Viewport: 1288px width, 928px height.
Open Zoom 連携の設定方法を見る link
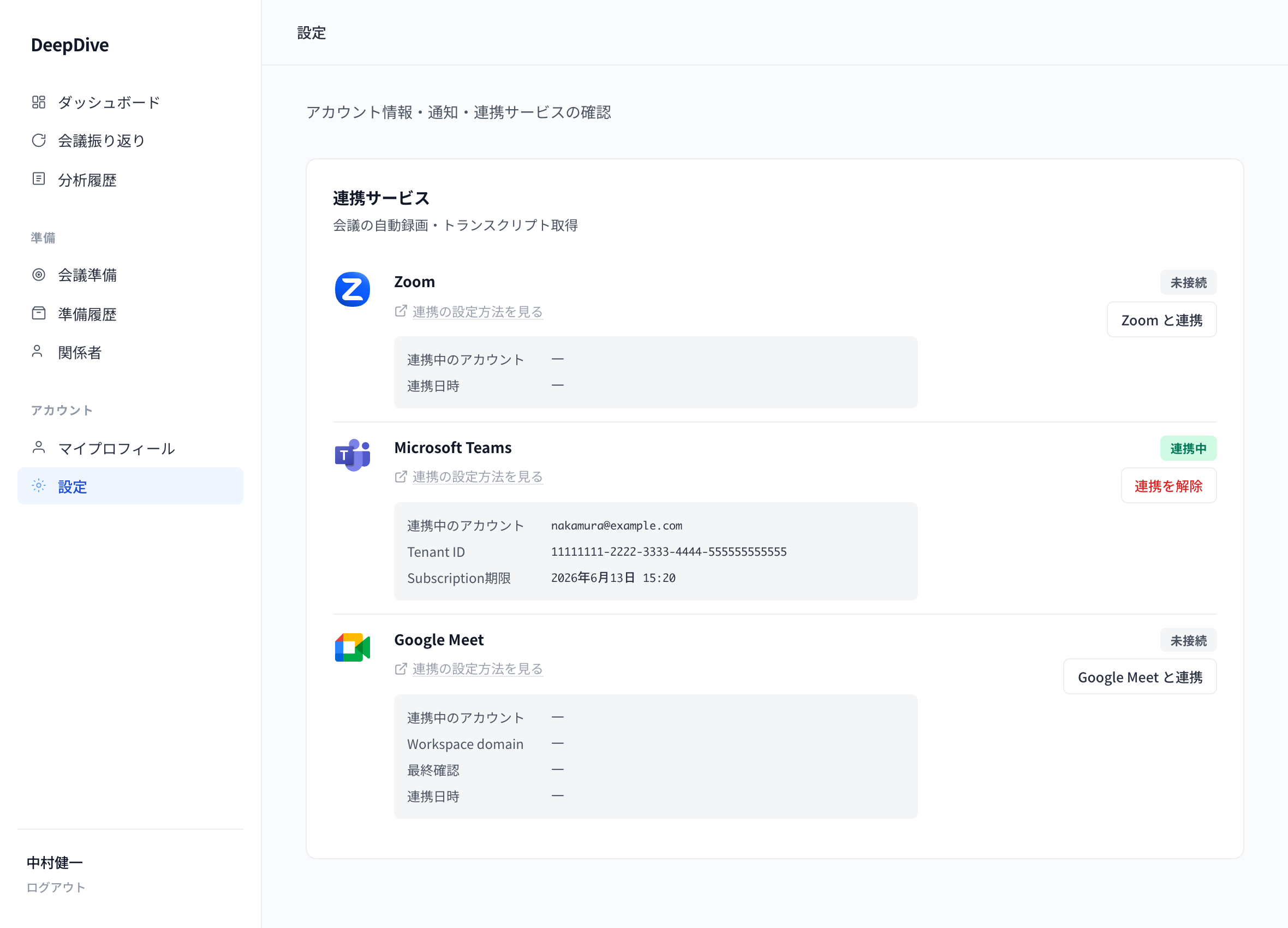click(478, 311)
